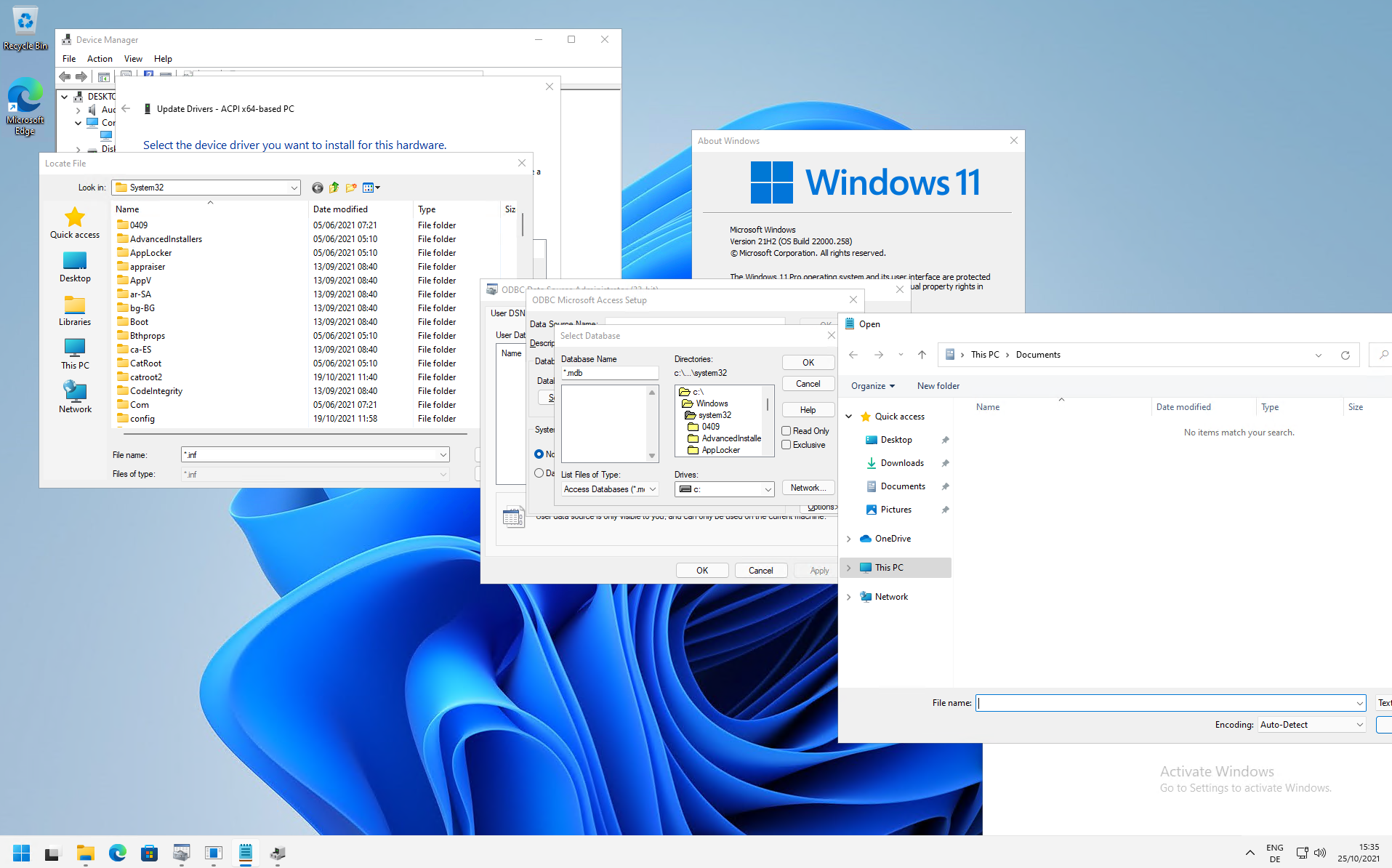This screenshot has height=868, width=1392.
Task: Click Cancel in Select Database dialog
Action: [808, 384]
